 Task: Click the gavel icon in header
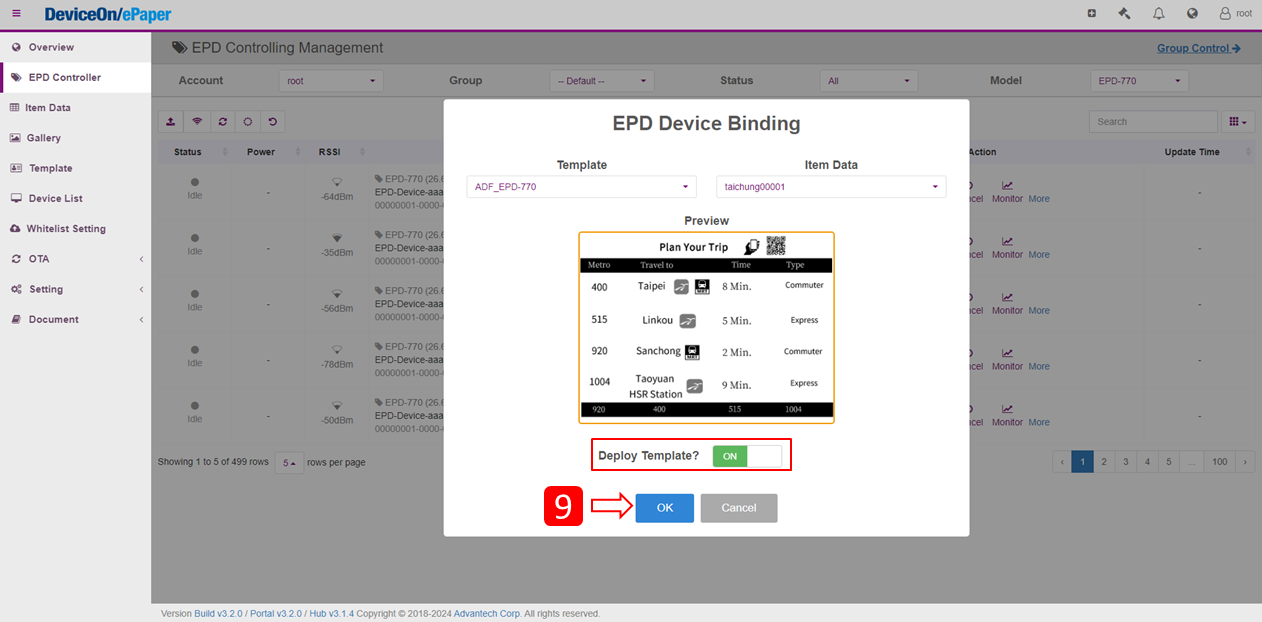(1124, 14)
